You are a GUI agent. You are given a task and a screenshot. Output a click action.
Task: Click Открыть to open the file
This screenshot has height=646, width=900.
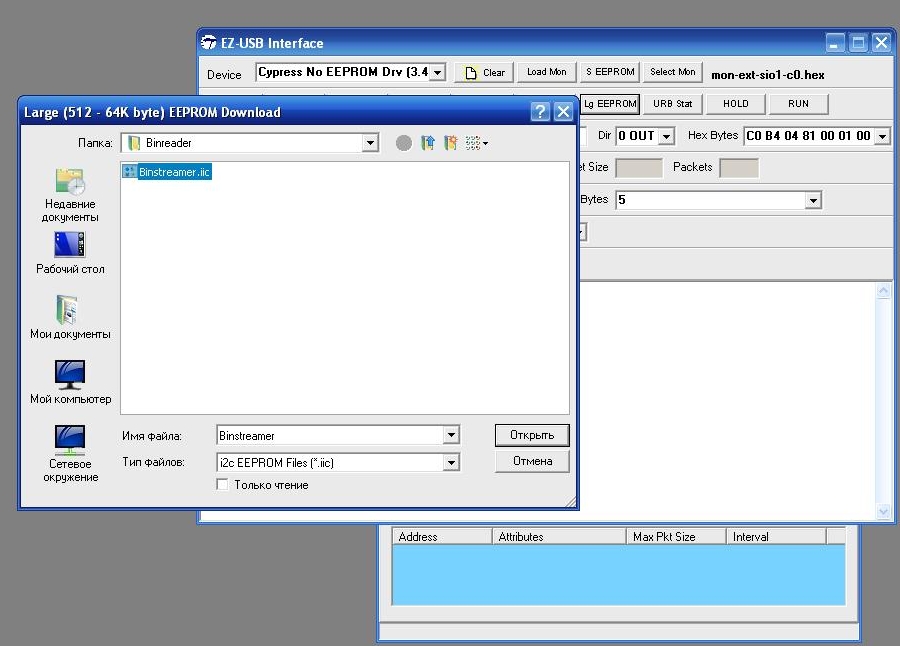532,435
